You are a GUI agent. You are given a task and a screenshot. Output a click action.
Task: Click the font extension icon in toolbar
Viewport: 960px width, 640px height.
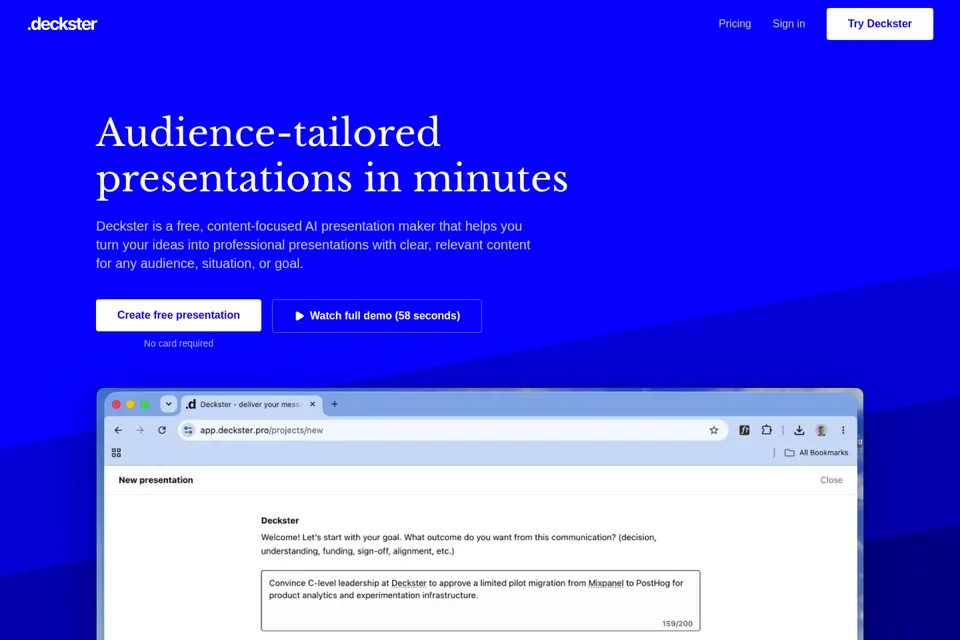tap(744, 431)
